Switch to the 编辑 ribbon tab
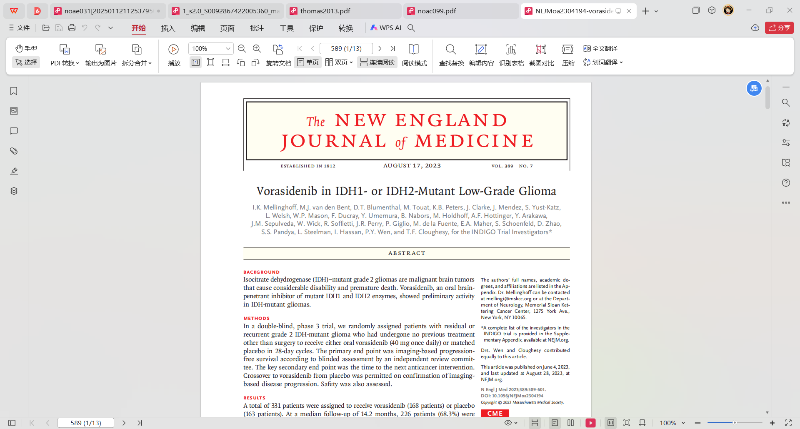The width and height of the screenshot is (800, 429). click(197, 28)
